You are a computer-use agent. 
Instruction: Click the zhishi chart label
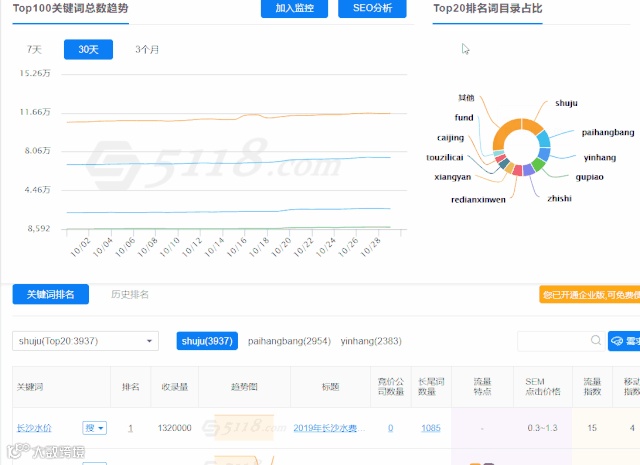pyautogui.click(x=559, y=198)
